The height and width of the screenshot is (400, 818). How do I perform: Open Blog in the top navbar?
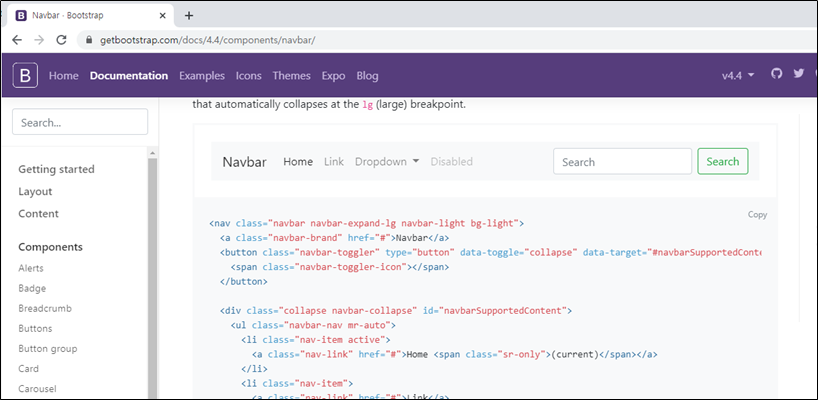[x=367, y=76]
